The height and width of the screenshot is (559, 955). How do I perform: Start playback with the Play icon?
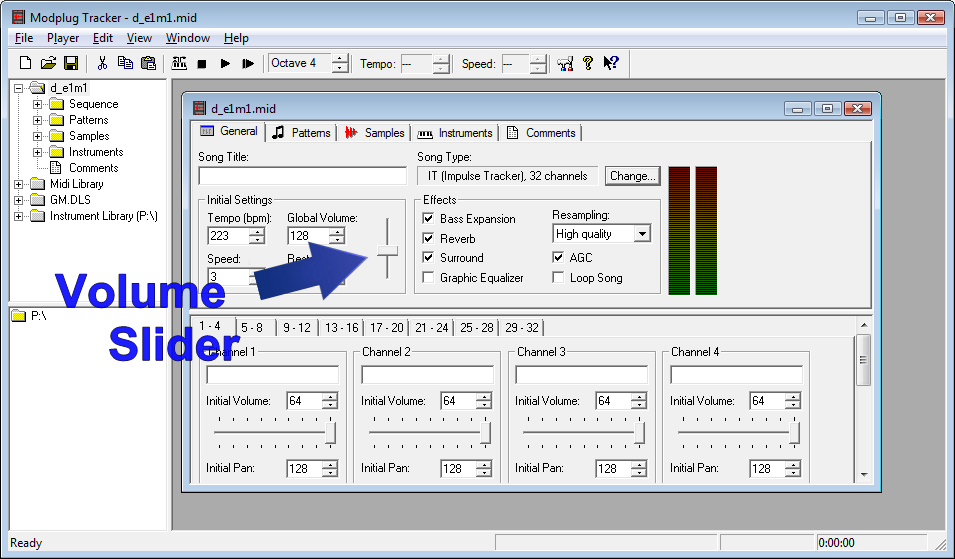pyautogui.click(x=225, y=63)
